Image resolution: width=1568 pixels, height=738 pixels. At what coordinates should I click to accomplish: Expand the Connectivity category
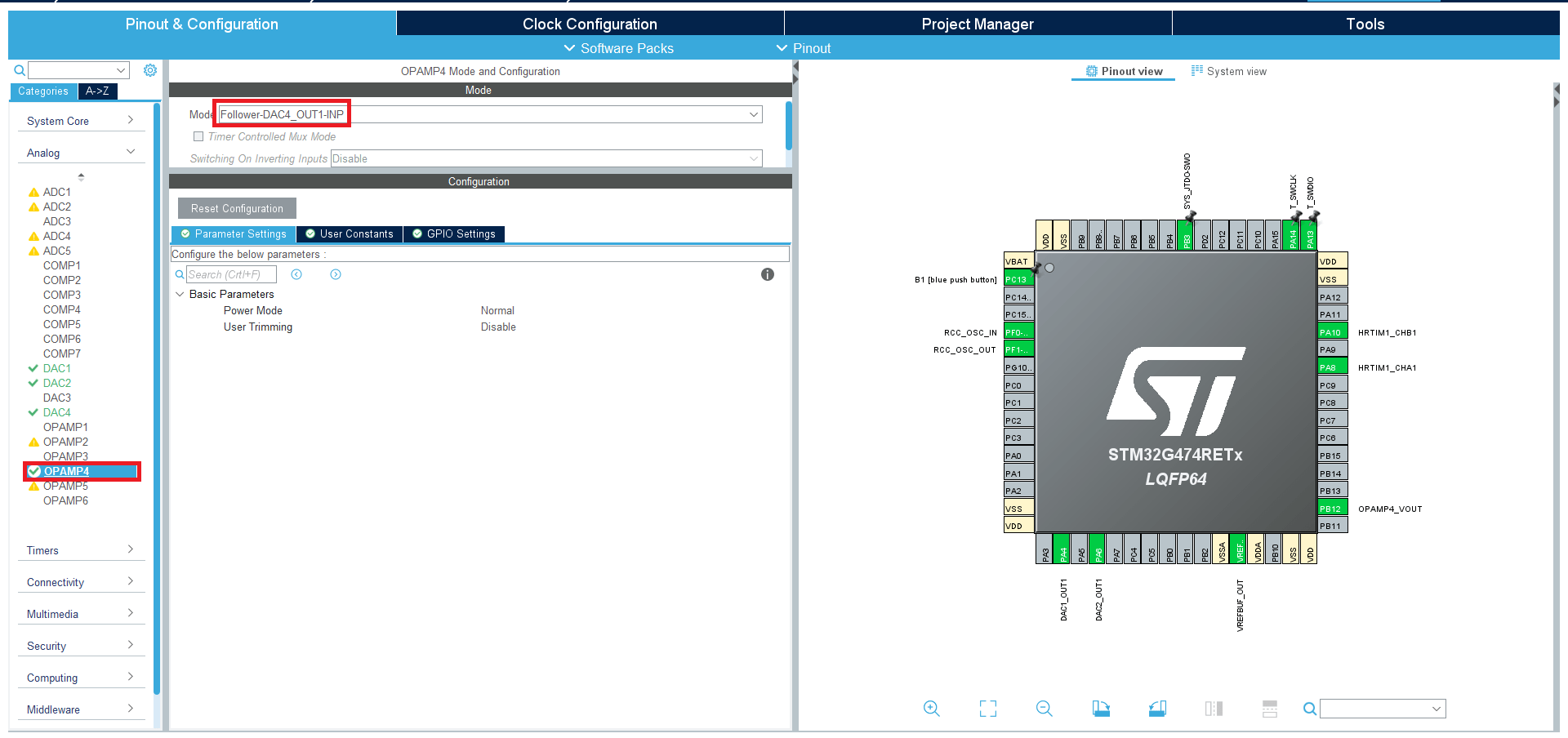81,582
